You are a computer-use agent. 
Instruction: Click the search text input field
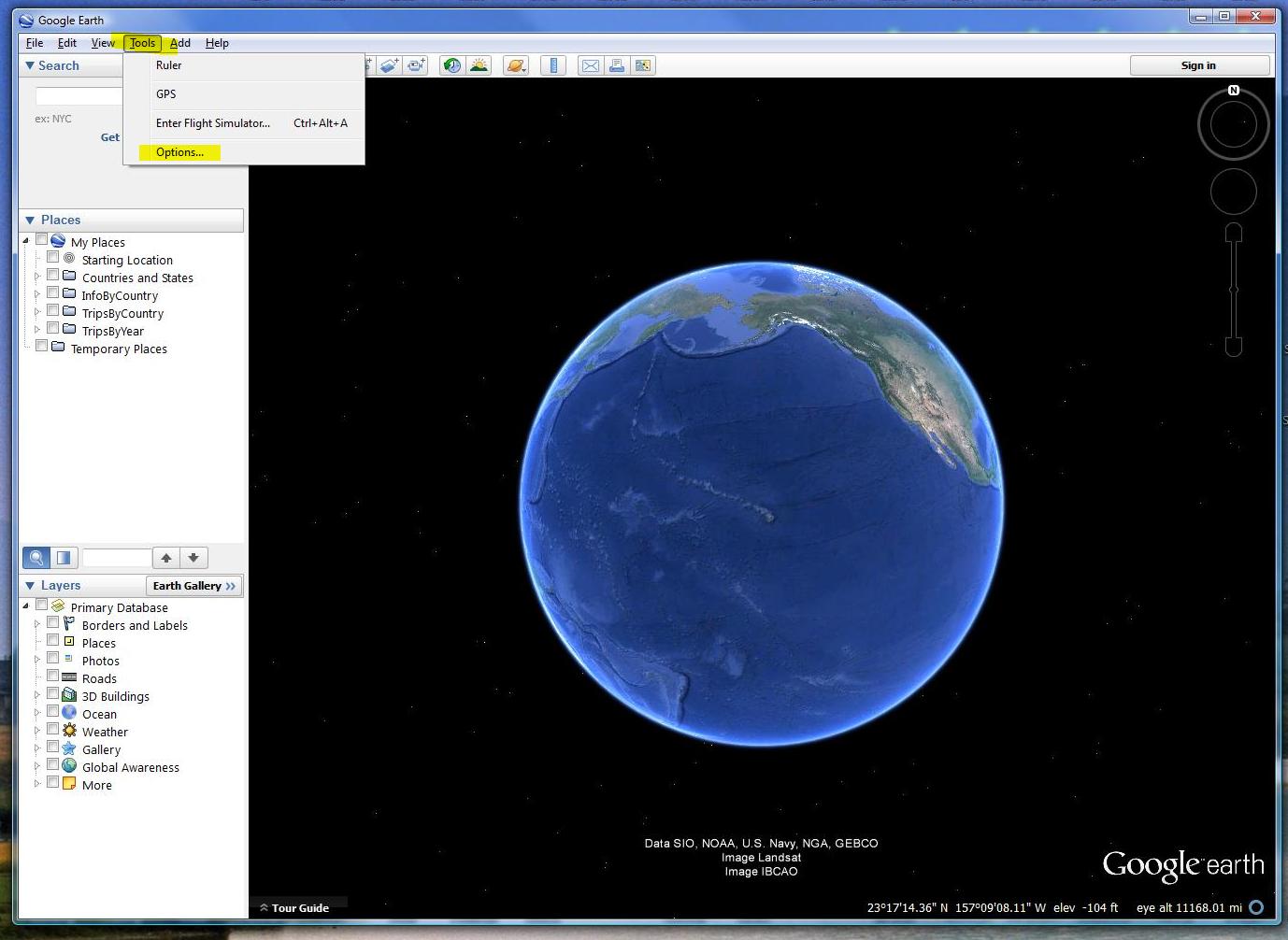79,96
